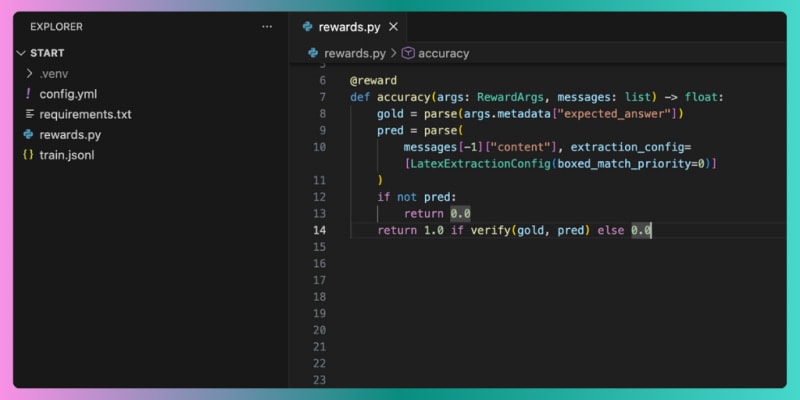Viewport: 800px width, 400px height.
Task: Close the rewards.py tab
Action: click(393, 27)
